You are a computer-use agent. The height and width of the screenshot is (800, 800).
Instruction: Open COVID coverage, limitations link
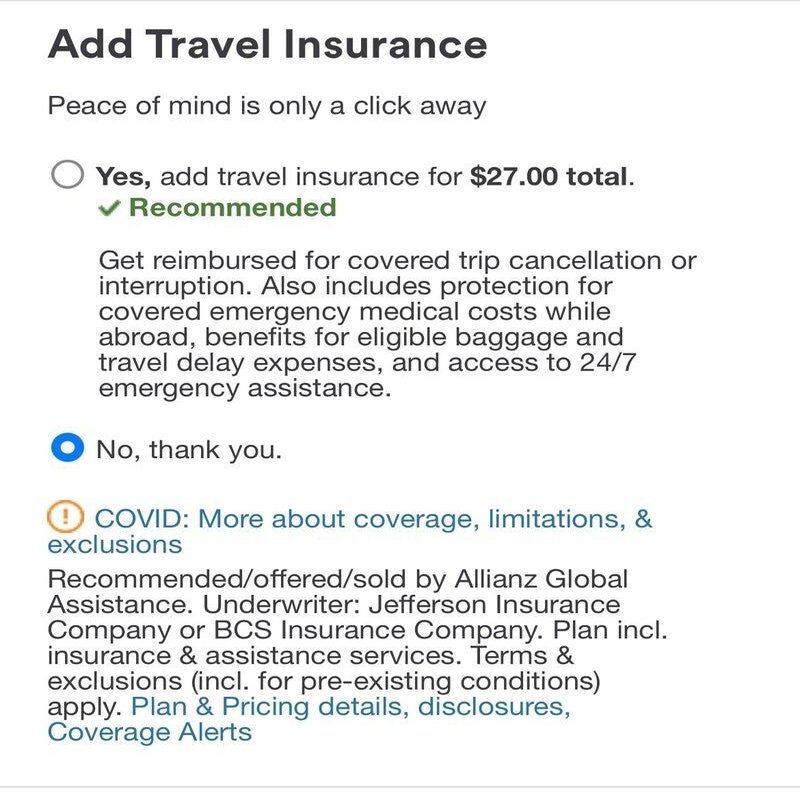[372, 518]
